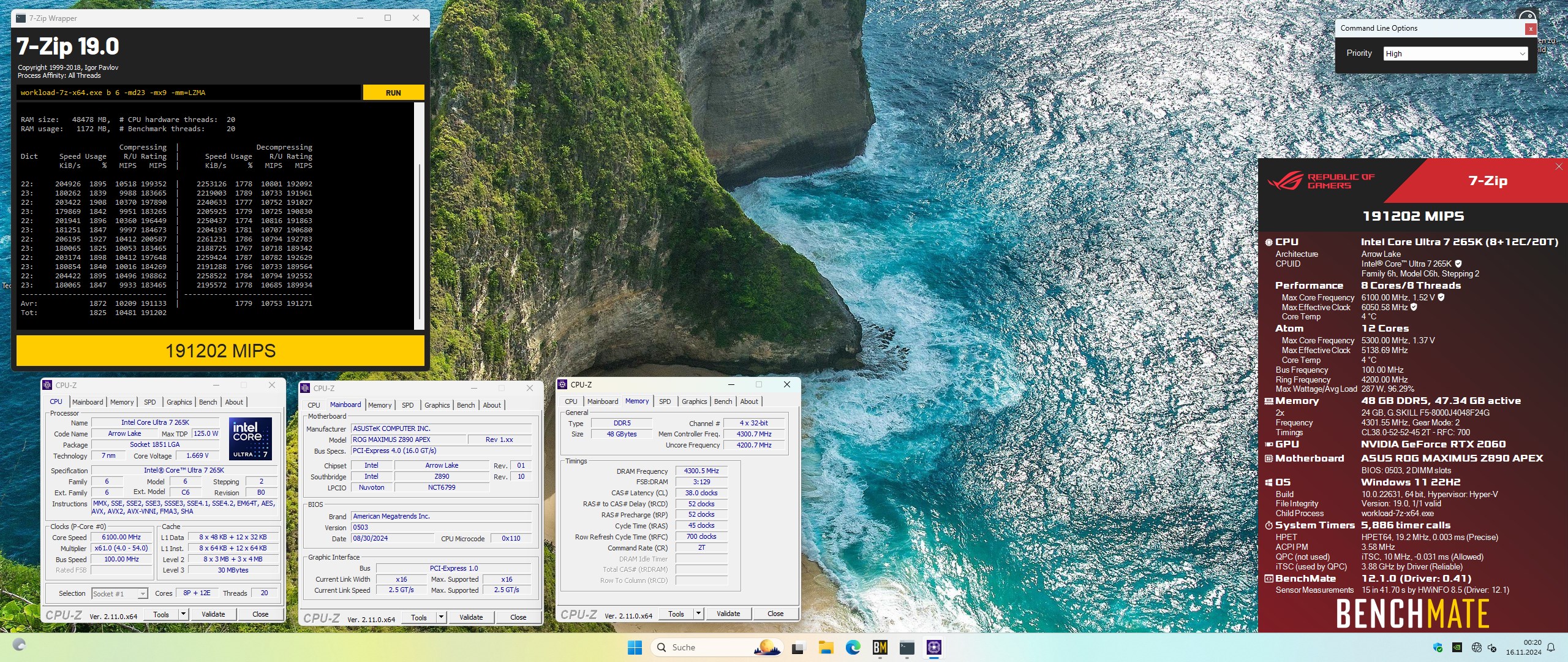This screenshot has height=662, width=1568.
Task: Click the 7-Zip command line input field
Action: (189, 93)
